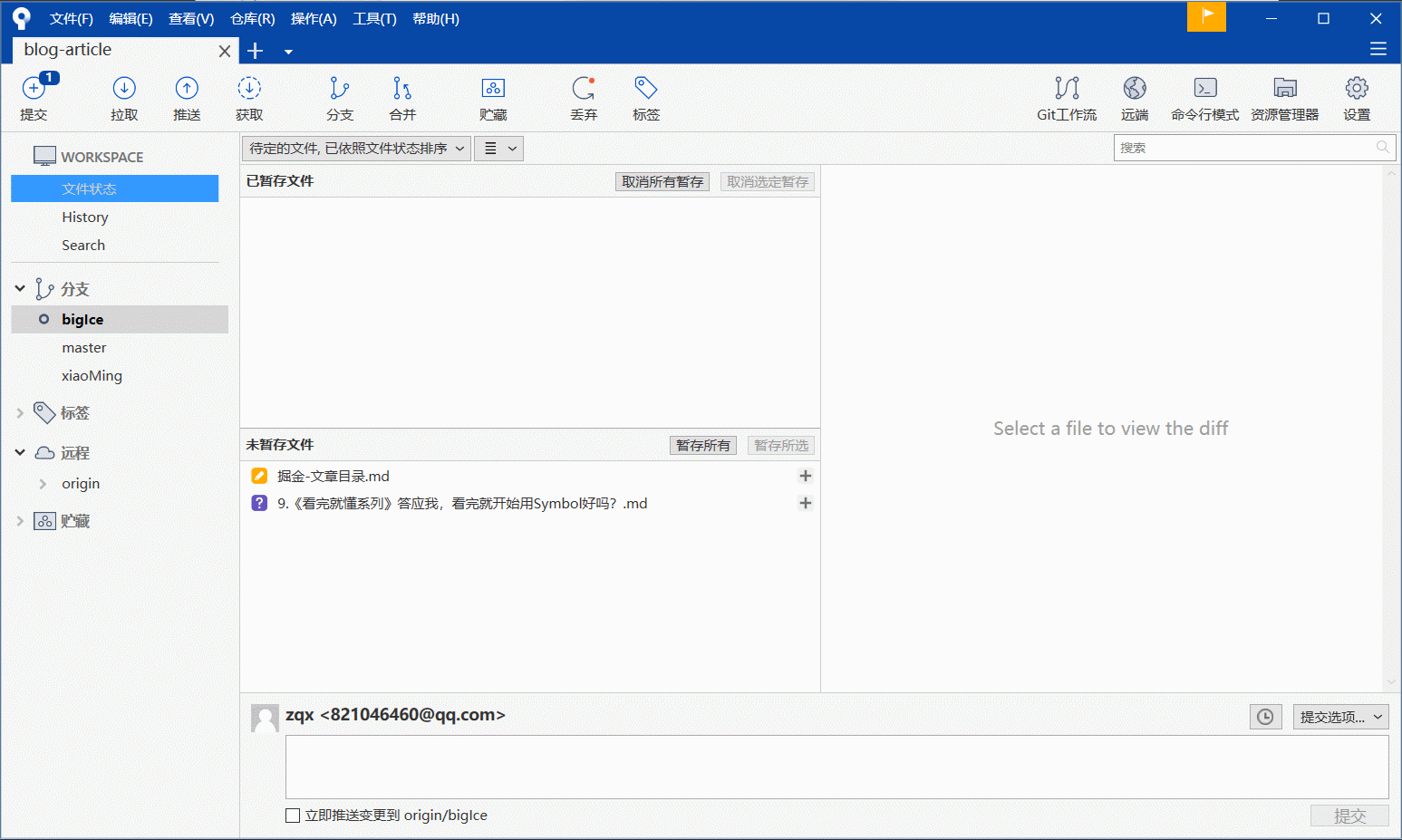Click 取消选定暂存 button
This screenshot has height=840, width=1402.
point(768,181)
